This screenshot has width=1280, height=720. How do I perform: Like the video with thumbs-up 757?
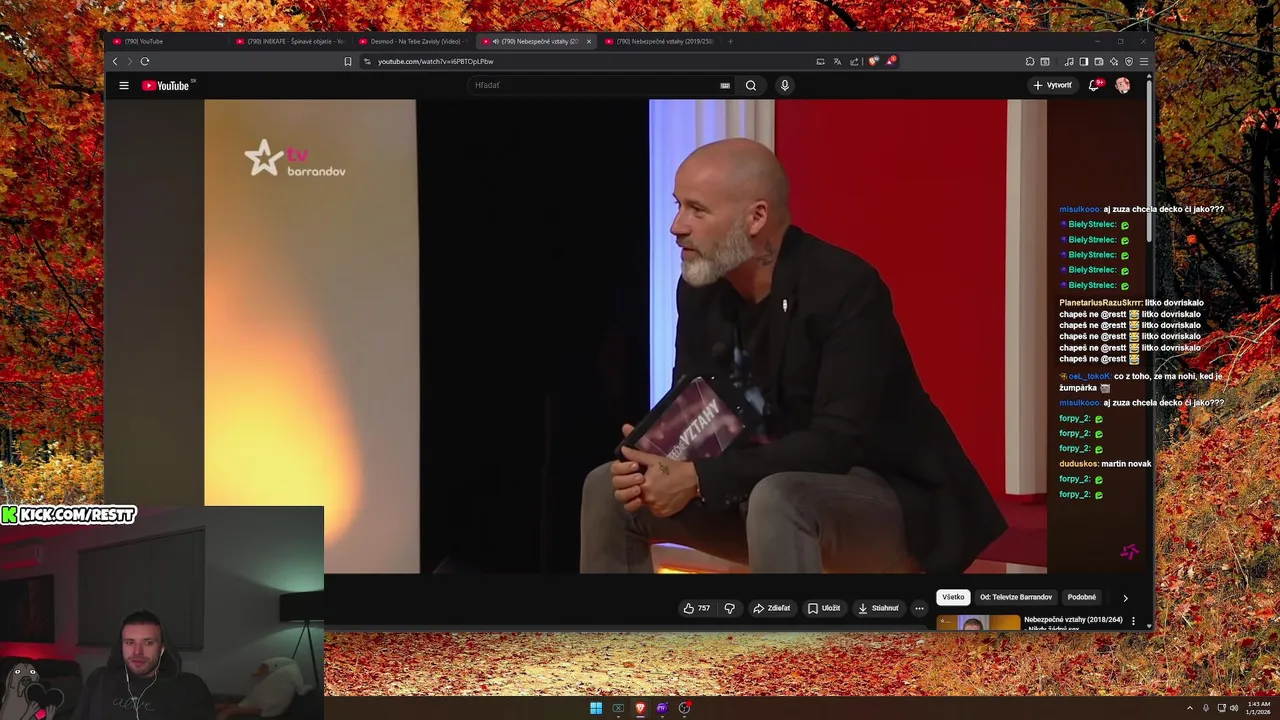pos(697,608)
